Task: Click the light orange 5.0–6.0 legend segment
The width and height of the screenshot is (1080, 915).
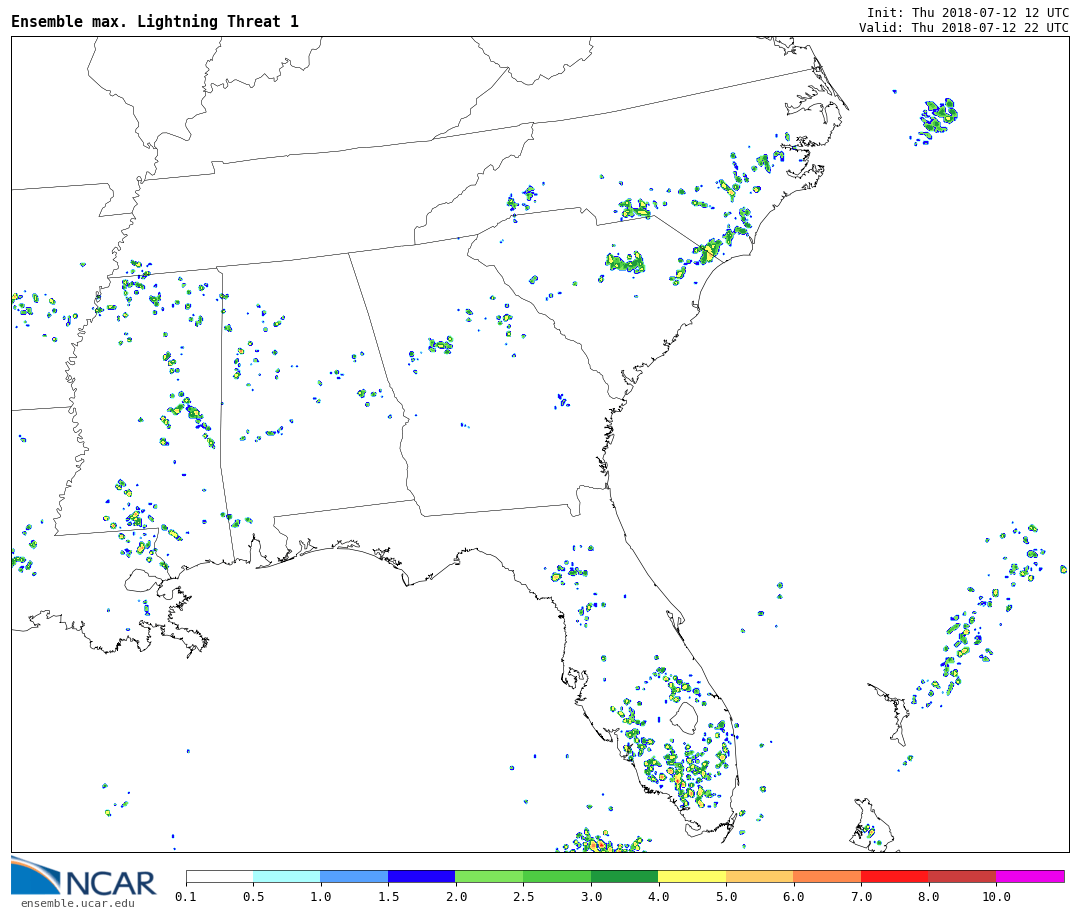Action: pos(759,876)
